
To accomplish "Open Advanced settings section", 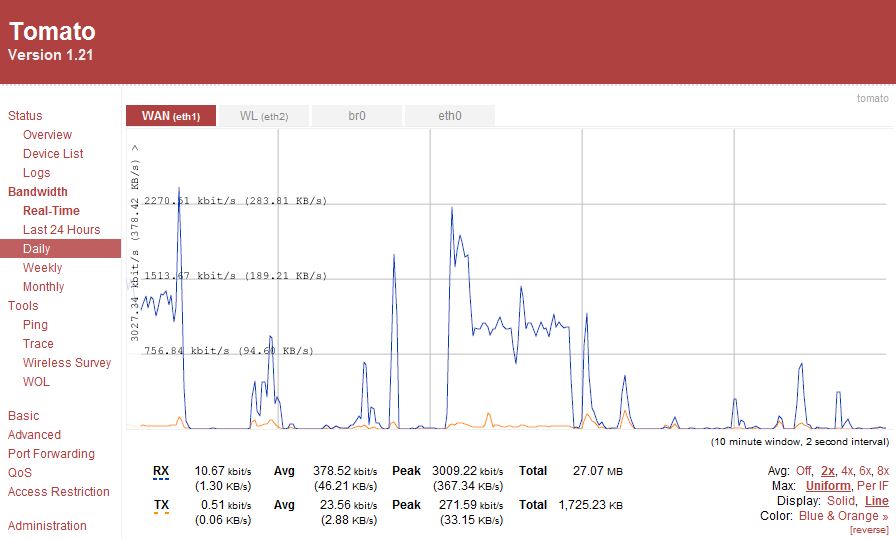I will (x=34, y=434).
